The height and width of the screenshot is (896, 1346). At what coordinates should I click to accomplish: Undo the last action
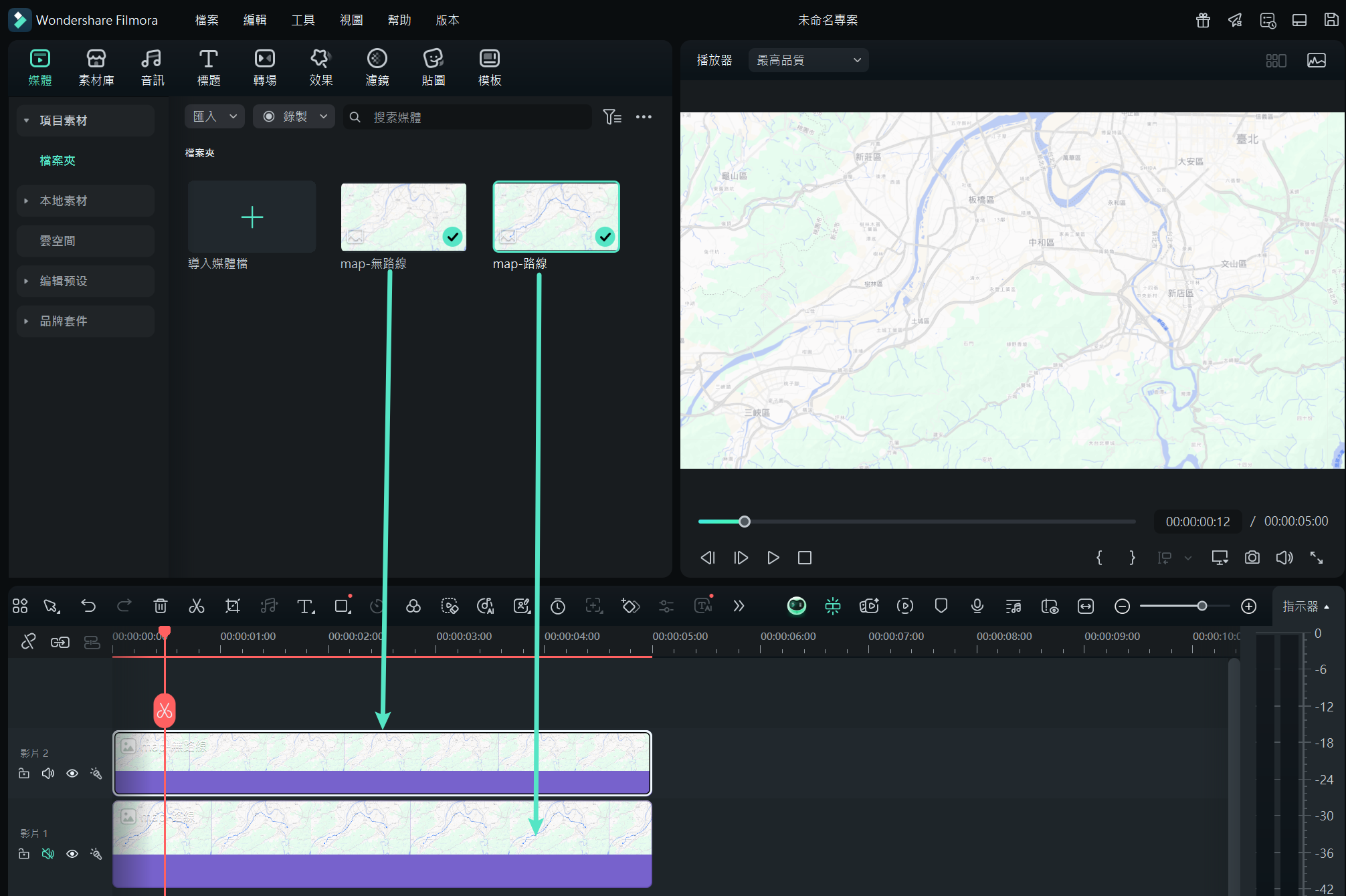coord(88,606)
